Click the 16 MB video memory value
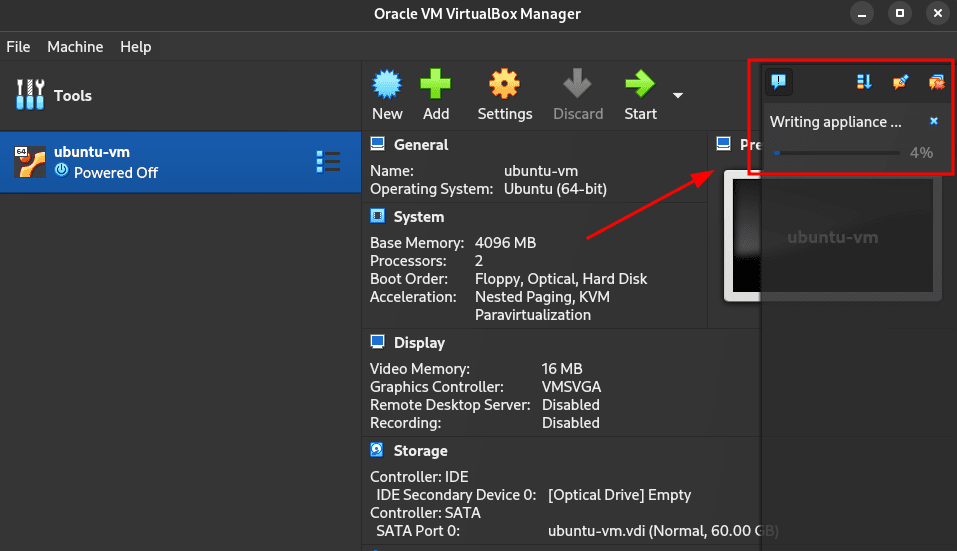Viewport: 957px width, 551px height. 562,369
